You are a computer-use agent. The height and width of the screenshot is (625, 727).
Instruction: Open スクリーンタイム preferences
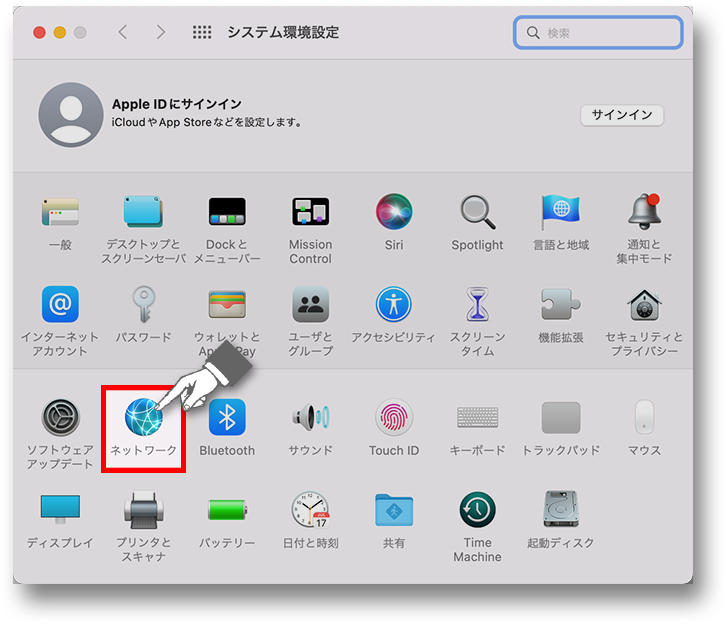478,304
